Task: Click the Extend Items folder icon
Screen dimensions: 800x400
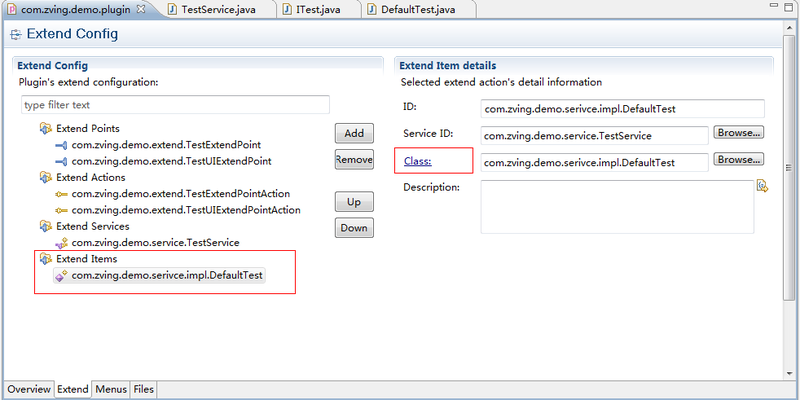Action: [x=45, y=259]
